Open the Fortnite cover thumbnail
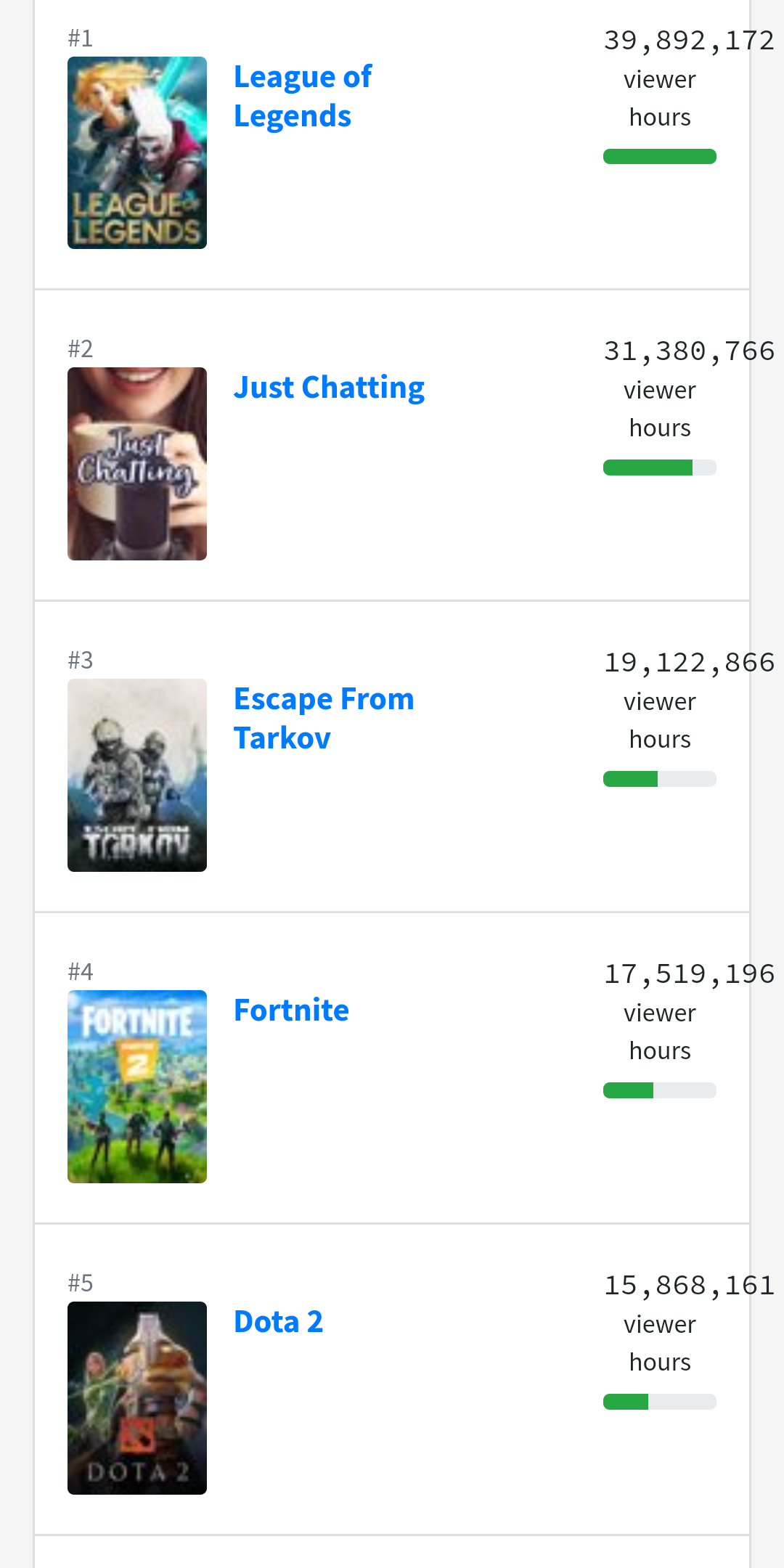Screen dimensions: 784x1568 click(x=137, y=1087)
